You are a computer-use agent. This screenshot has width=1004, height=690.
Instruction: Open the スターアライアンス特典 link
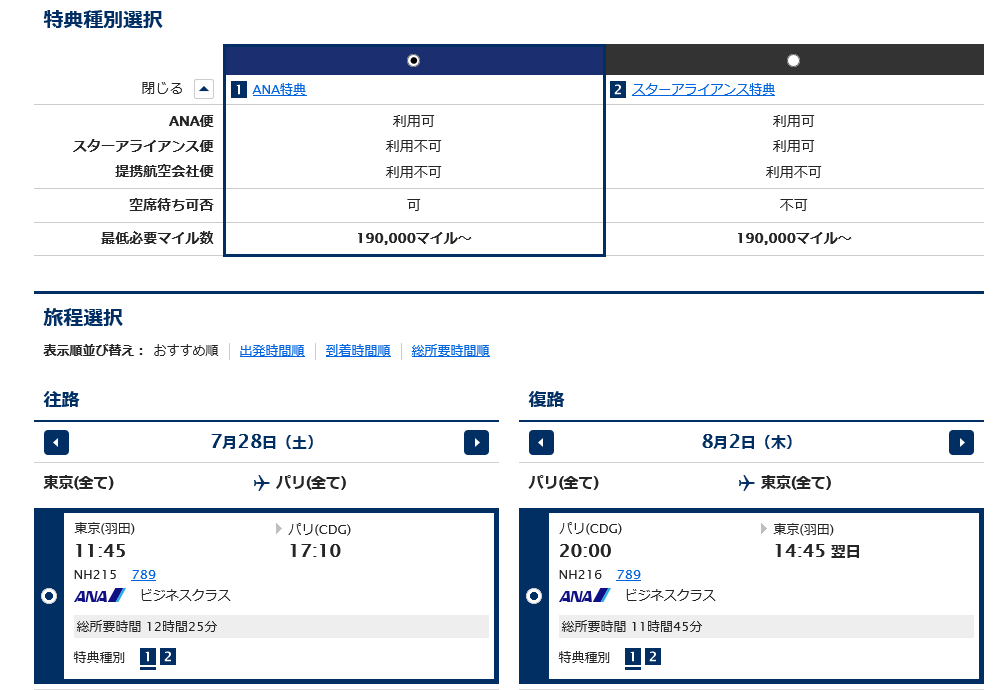(703, 90)
